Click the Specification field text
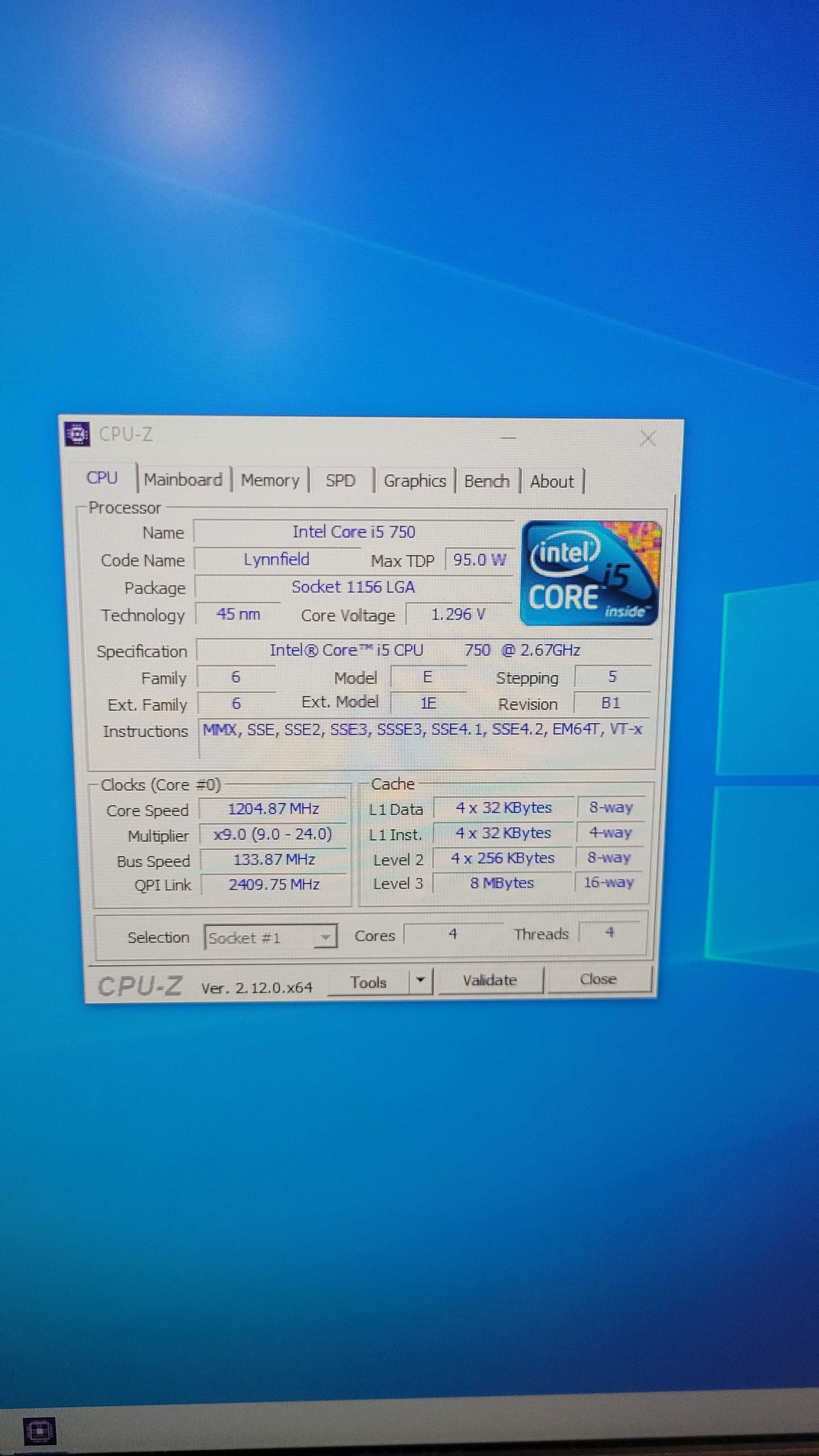This screenshot has height=1456, width=819. 424,650
